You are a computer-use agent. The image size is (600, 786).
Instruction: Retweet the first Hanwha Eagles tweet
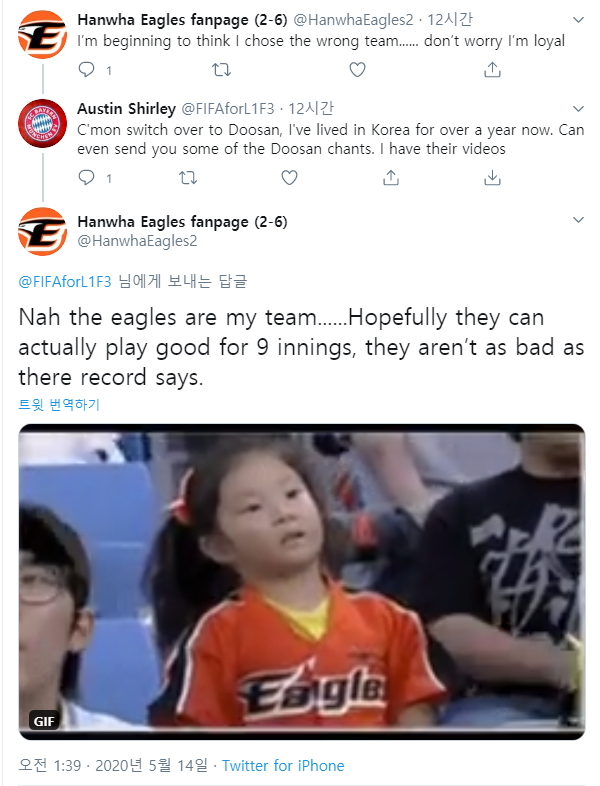tap(222, 70)
